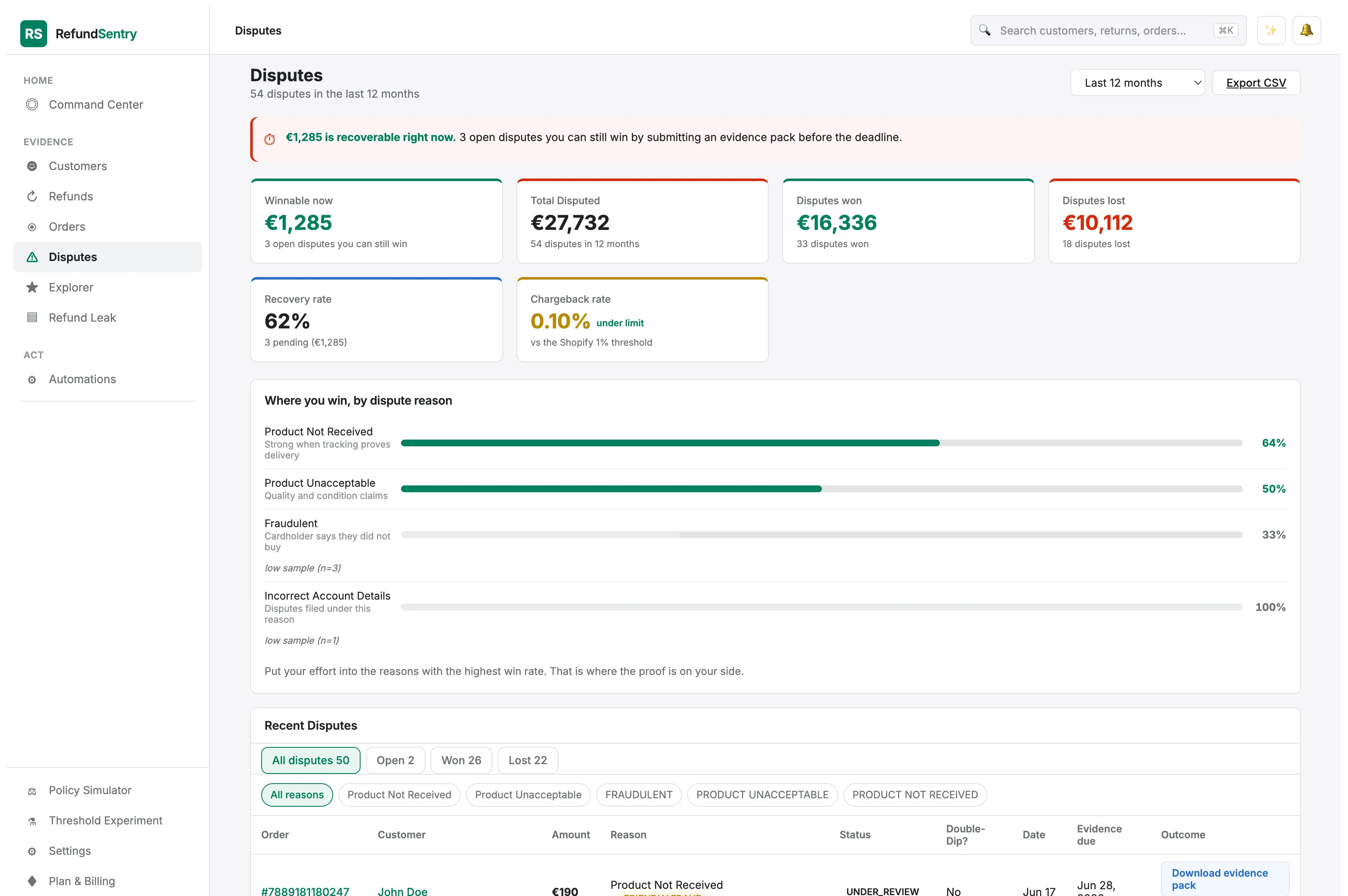Go to Command Center
Viewport: 1348px width, 896px height.
tap(107, 104)
